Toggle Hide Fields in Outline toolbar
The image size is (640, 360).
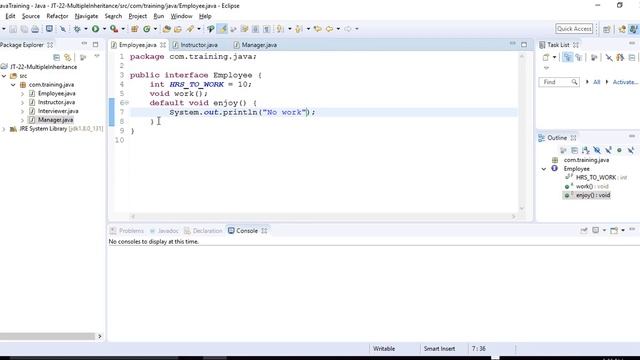pos(597,150)
